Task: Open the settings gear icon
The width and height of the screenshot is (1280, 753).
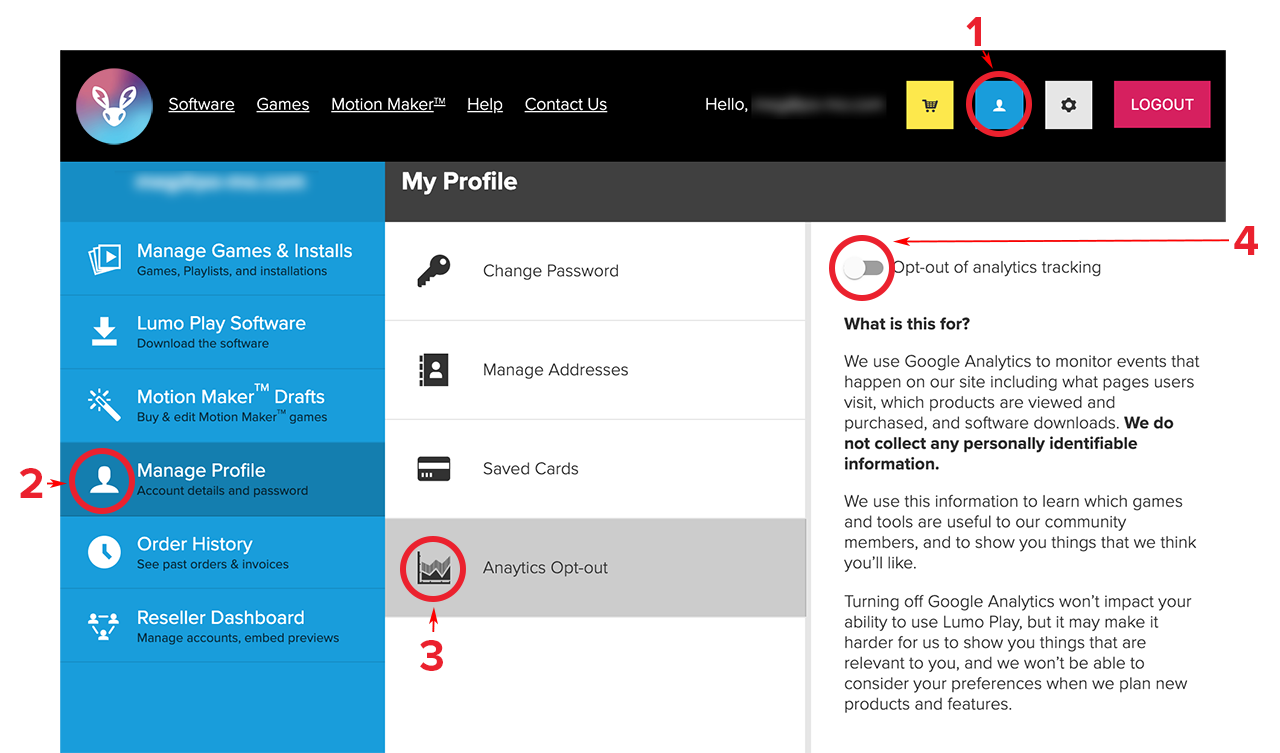Action: tap(1069, 105)
